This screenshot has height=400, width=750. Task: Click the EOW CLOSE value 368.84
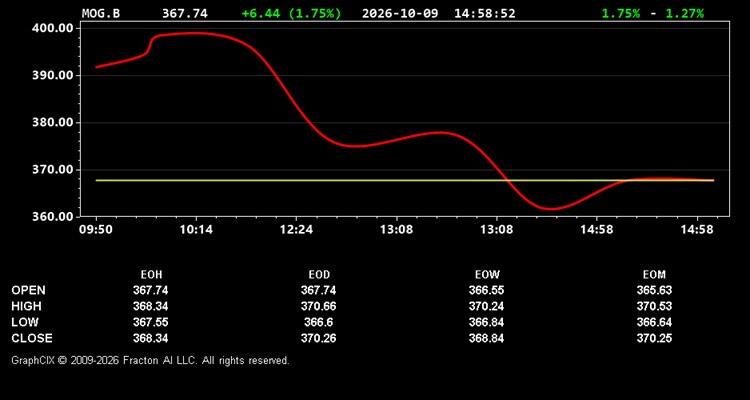pos(486,338)
